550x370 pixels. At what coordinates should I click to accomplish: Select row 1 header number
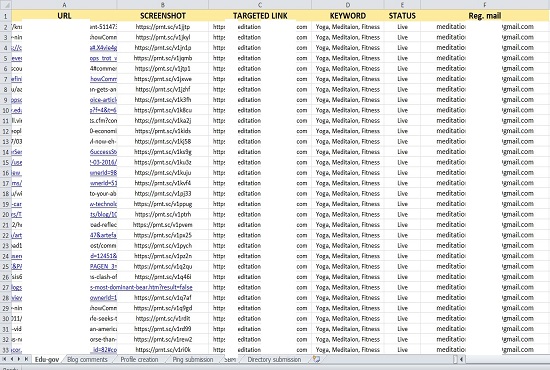point(6,16)
